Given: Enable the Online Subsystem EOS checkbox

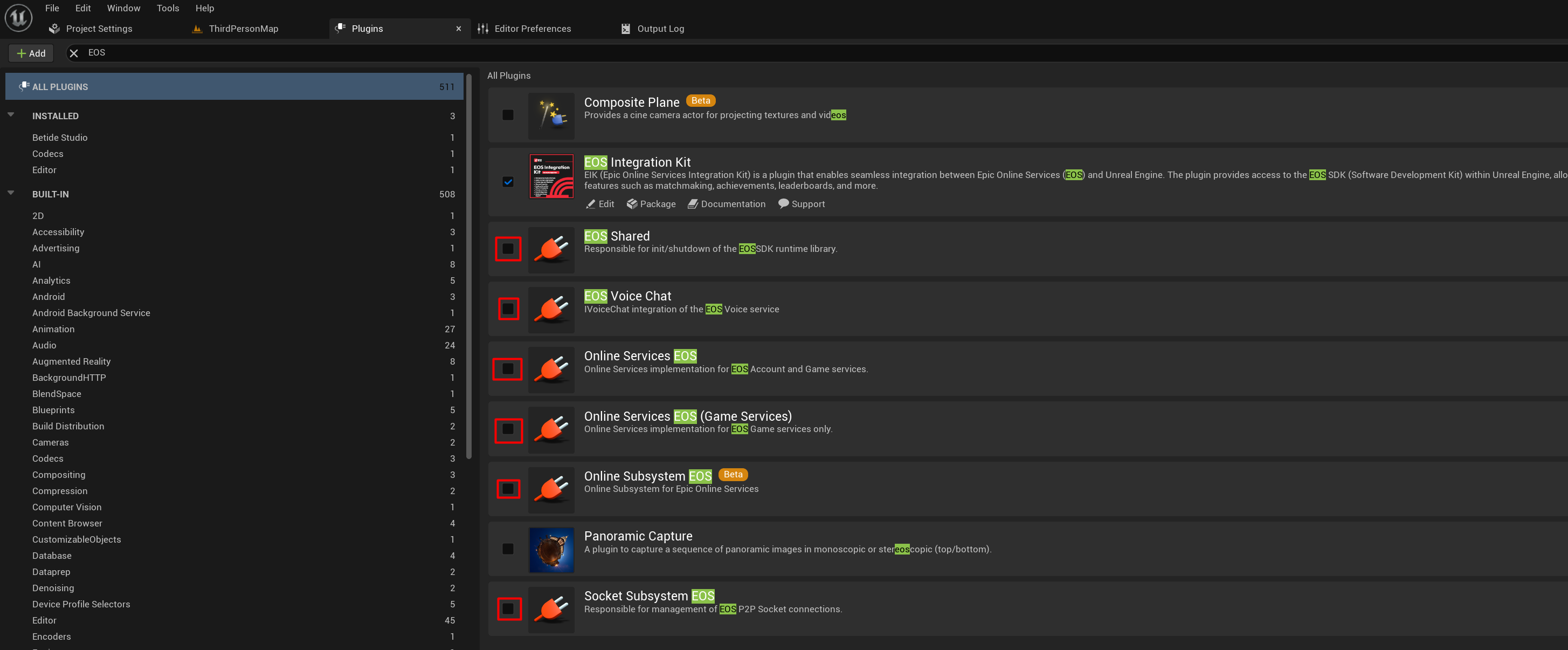Looking at the screenshot, I should point(508,489).
